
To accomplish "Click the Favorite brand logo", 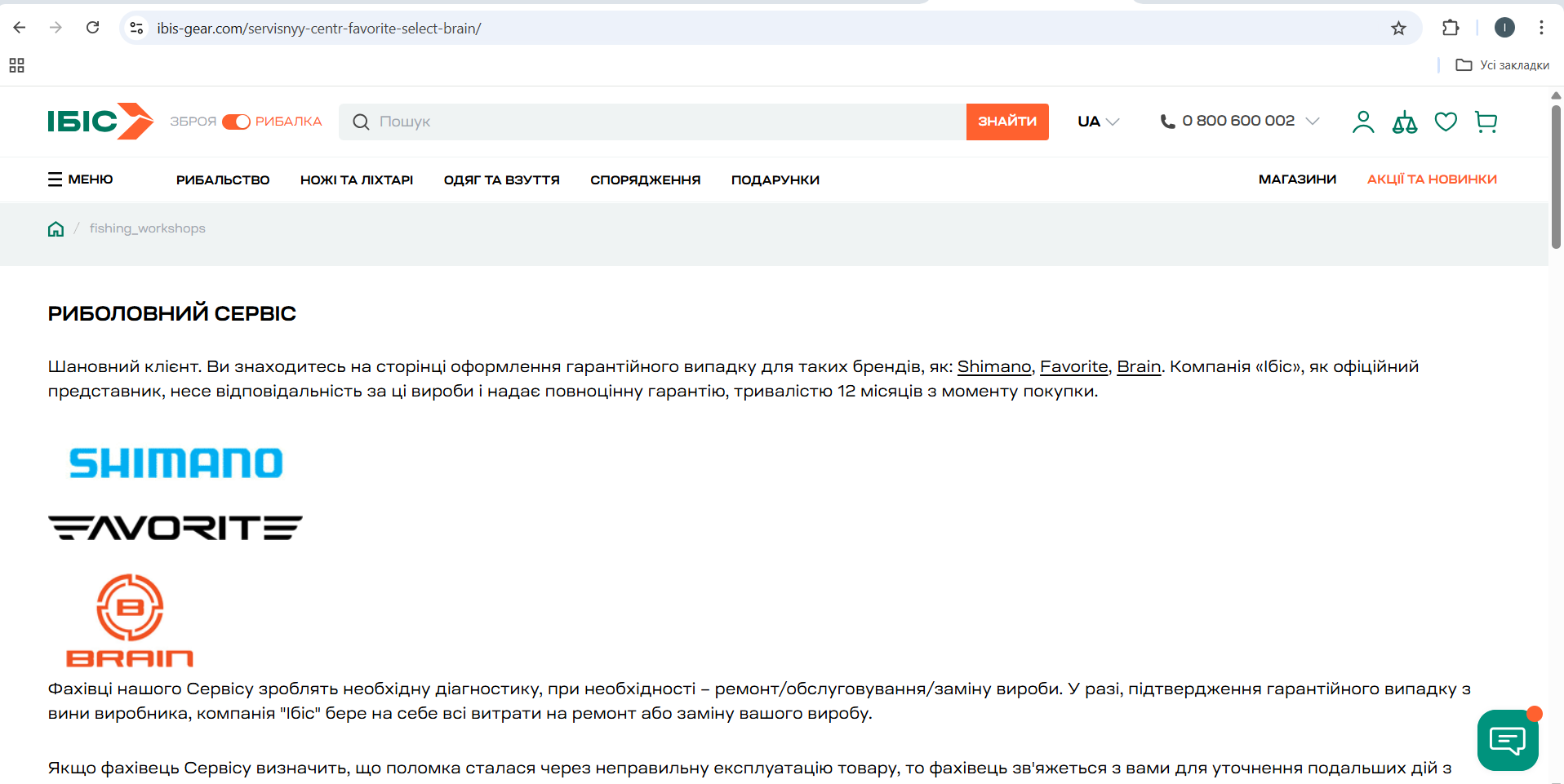I will tap(176, 528).
